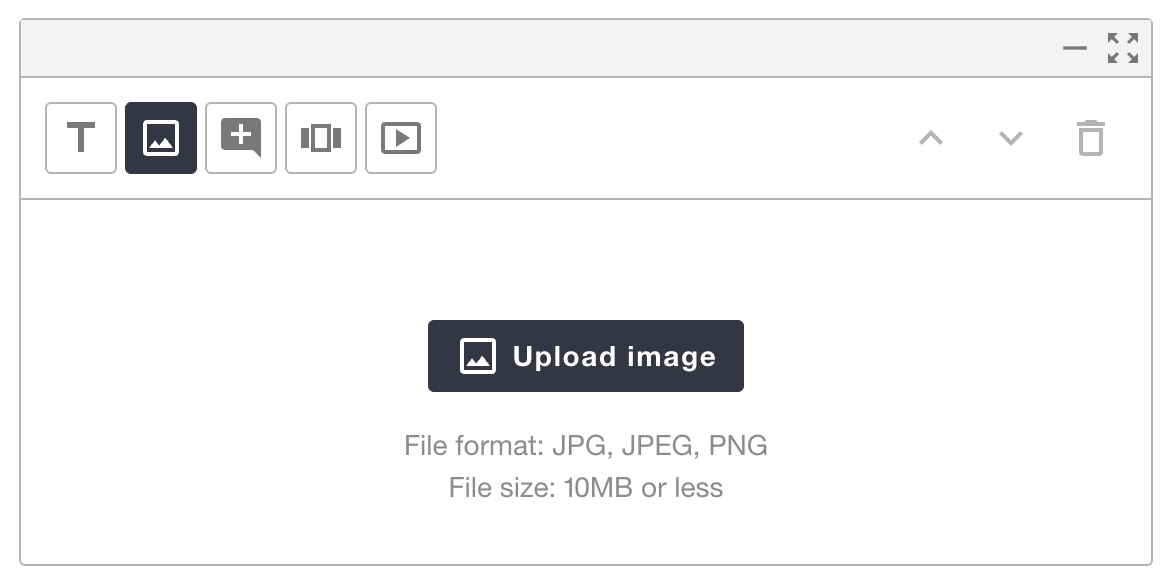Viewport: 1172px width, 582px height.
Task: Delete the block using the trash icon
Action: pos(1091,138)
